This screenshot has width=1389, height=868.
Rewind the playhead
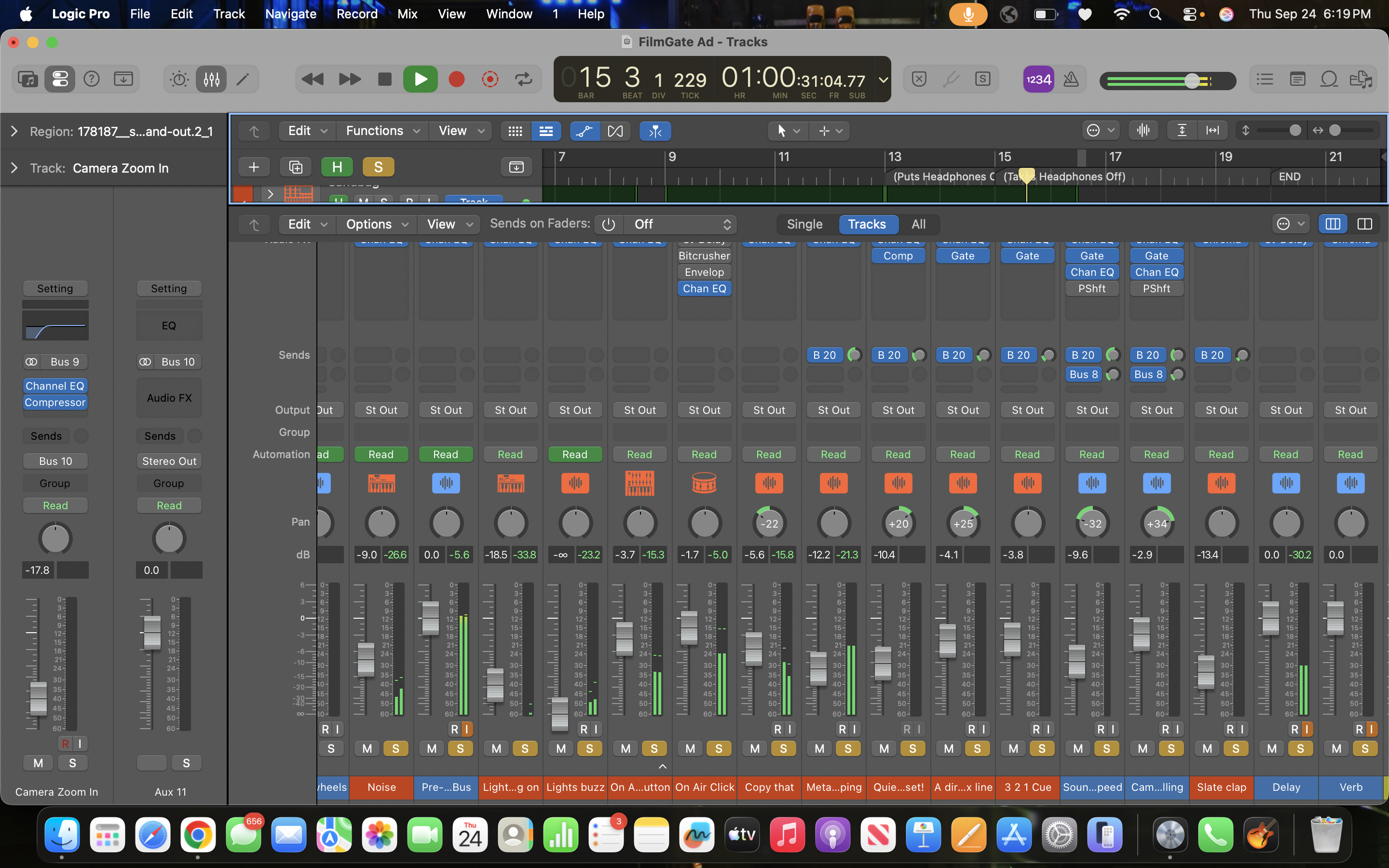(313, 79)
